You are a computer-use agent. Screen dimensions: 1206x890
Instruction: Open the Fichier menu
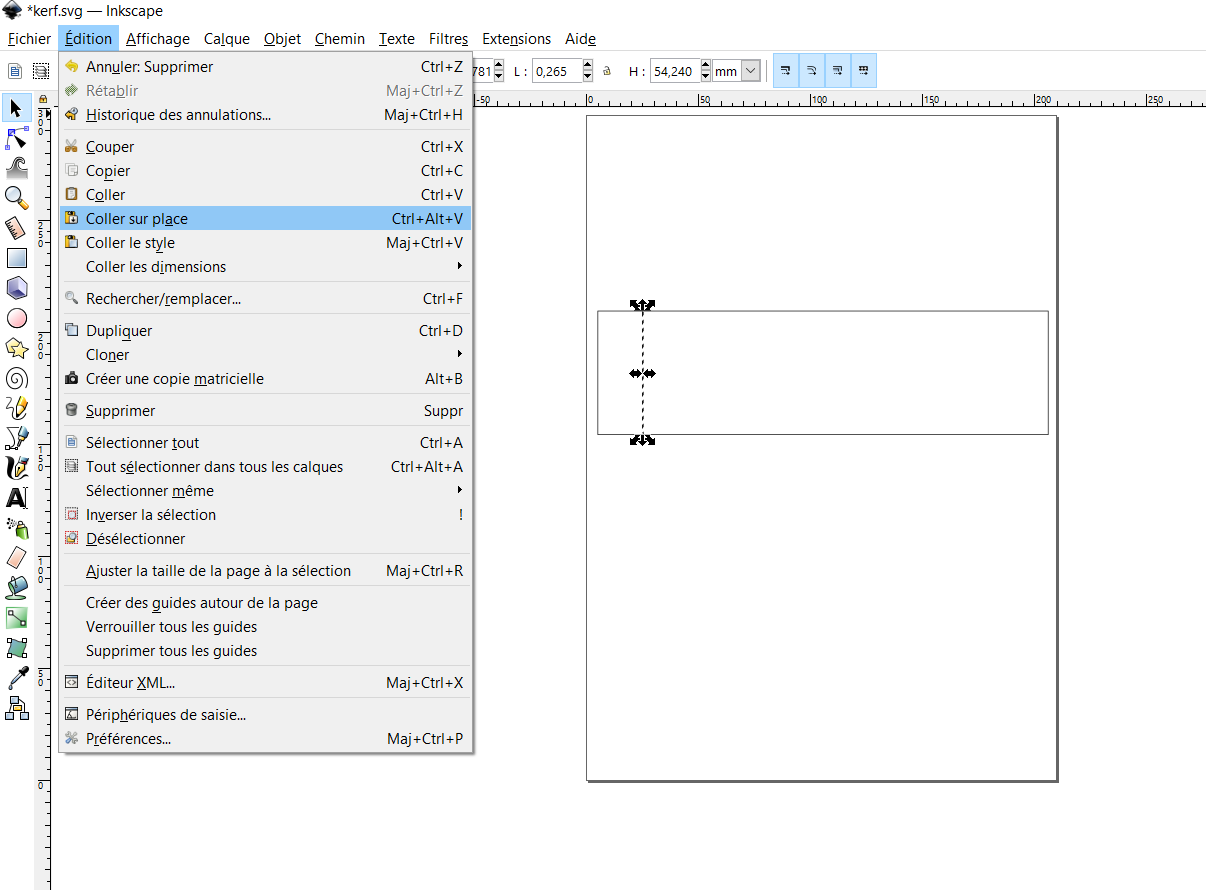tap(29, 39)
